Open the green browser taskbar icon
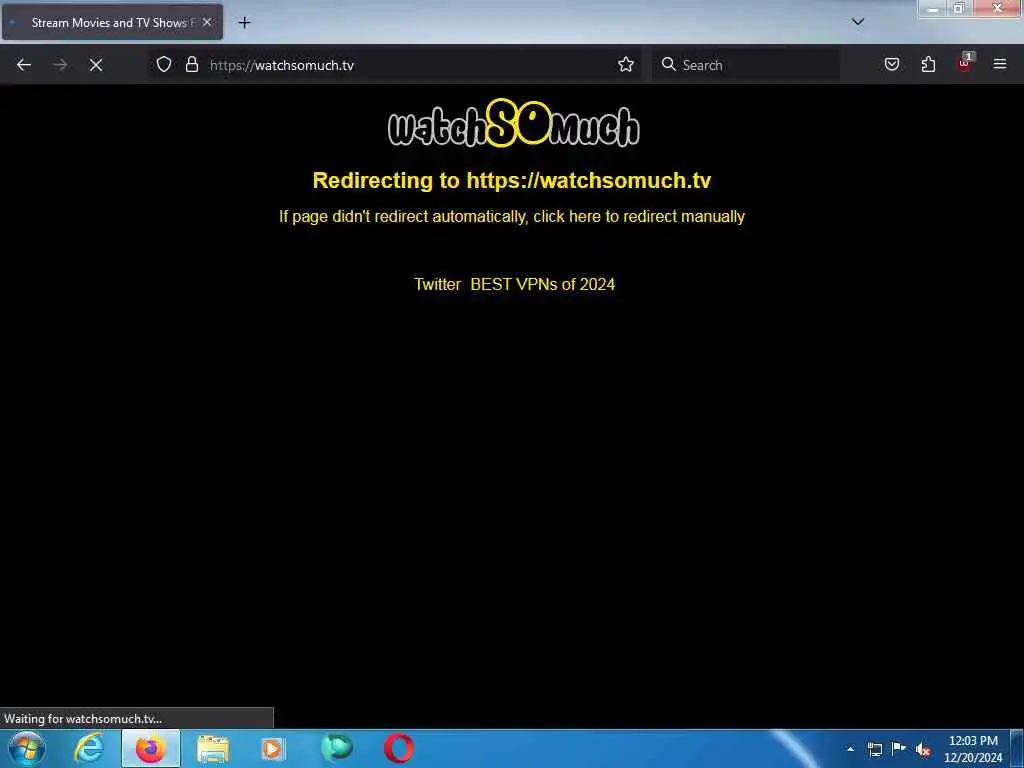Image resolution: width=1024 pixels, height=768 pixels. (337, 748)
